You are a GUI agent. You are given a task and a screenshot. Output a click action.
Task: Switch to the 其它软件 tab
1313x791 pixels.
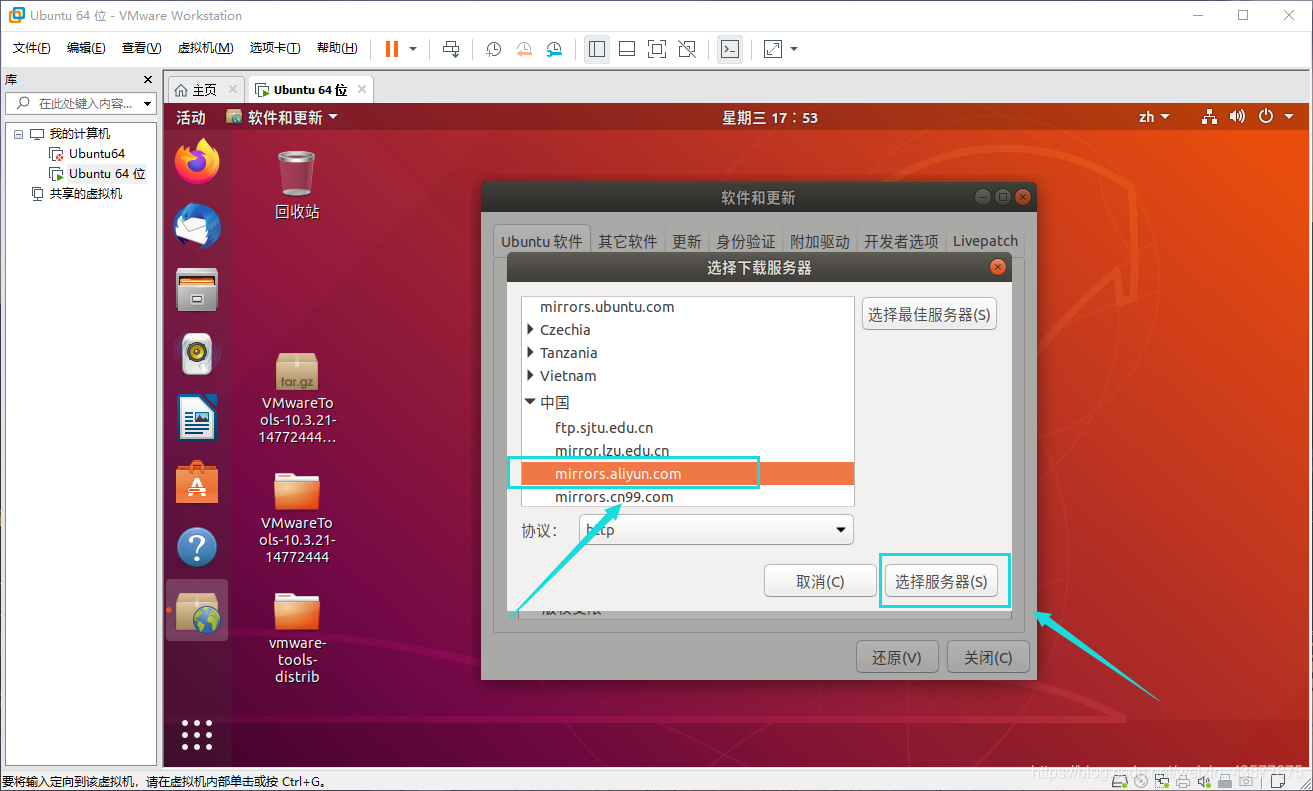pos(628,241)
